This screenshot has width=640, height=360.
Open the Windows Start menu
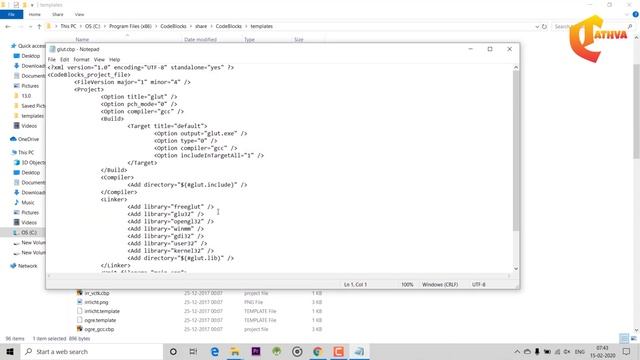click(x=10, y=351)
